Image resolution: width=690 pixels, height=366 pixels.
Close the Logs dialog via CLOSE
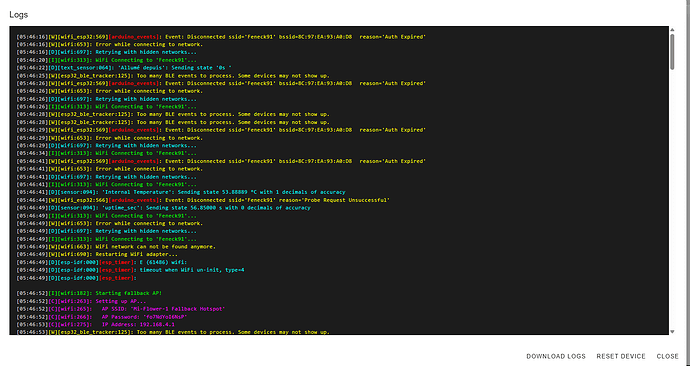point(668,356)
